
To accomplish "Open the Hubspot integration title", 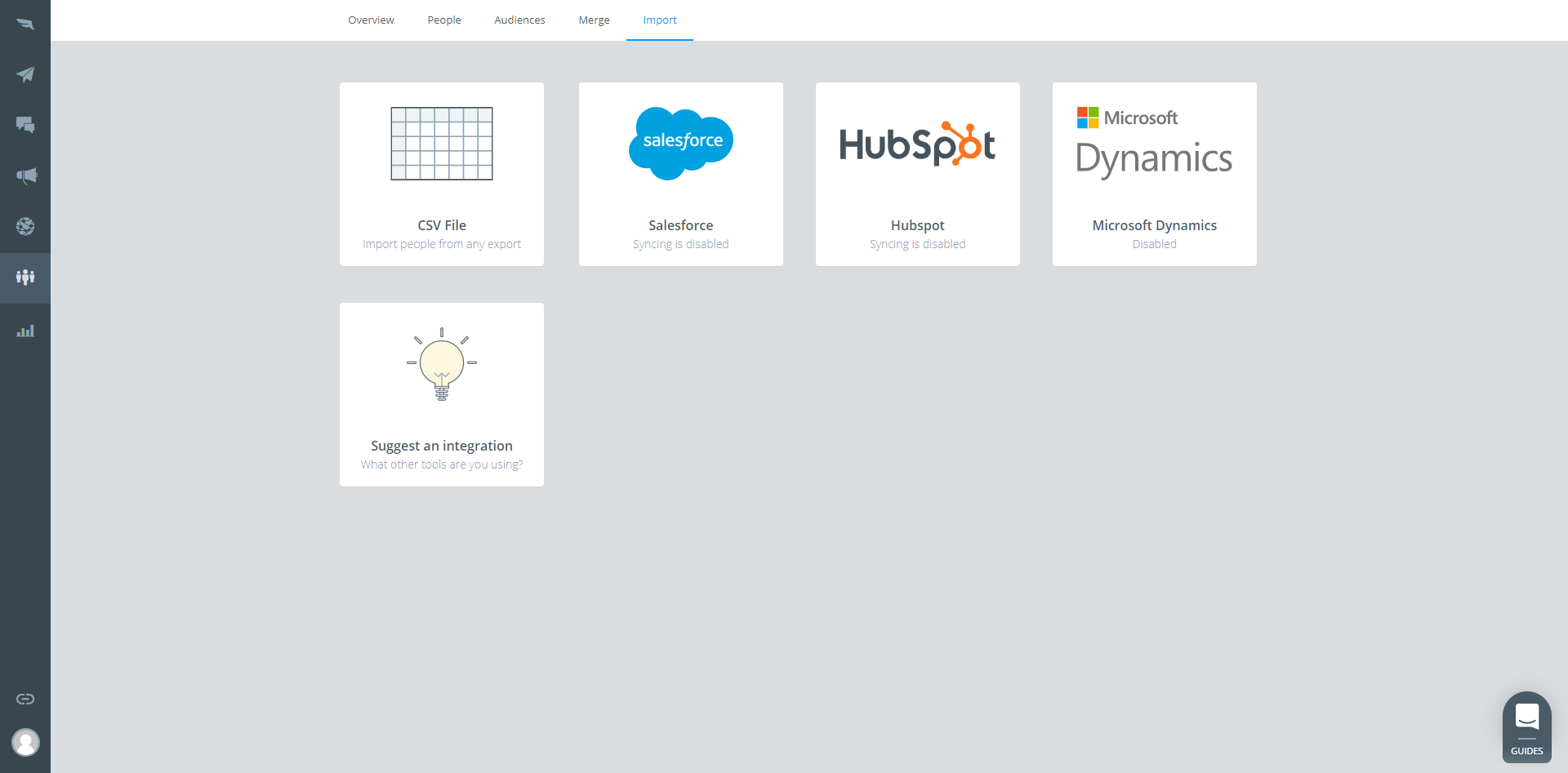I will (x=918, y=225).
